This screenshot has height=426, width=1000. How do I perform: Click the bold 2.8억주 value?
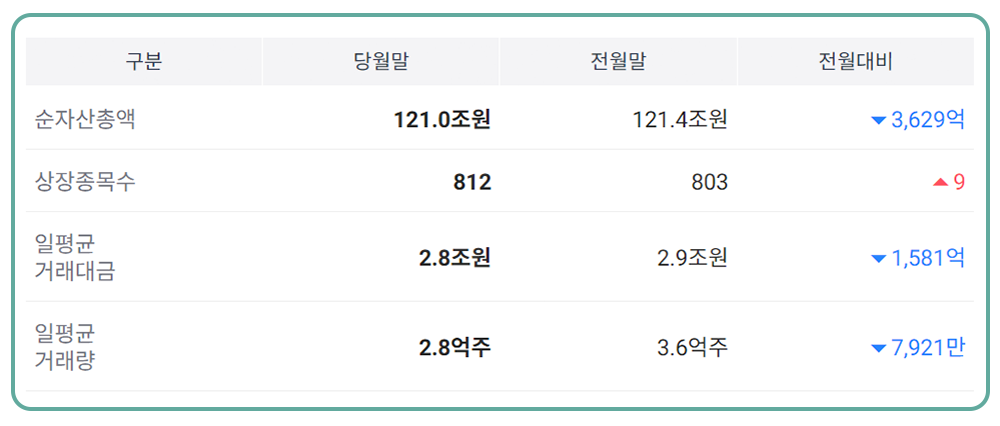click(x=455, y=348)
